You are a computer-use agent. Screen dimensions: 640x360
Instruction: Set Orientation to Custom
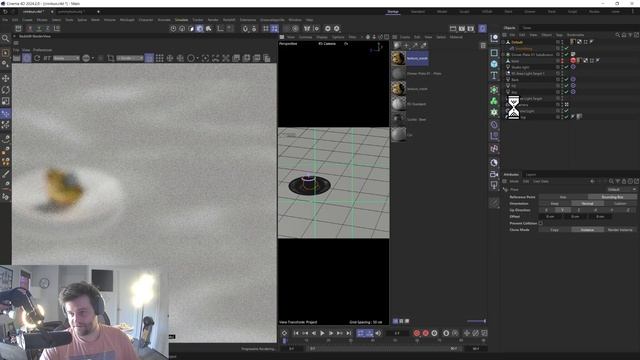[620, 203]
